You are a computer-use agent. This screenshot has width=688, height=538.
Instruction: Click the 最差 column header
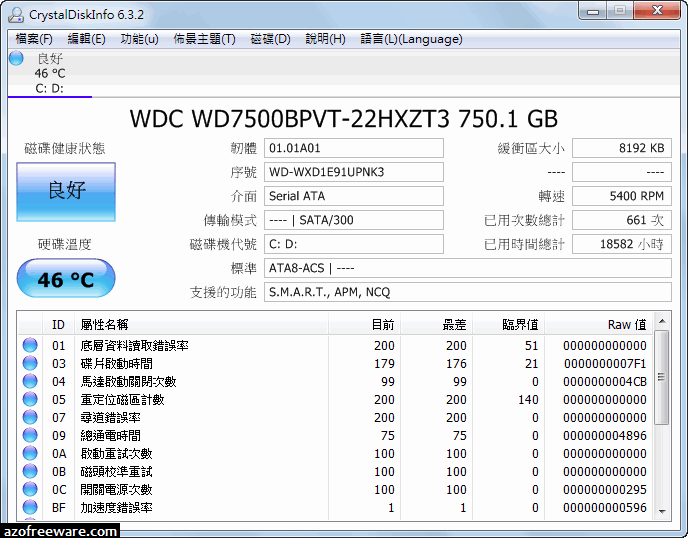point(436,325)
